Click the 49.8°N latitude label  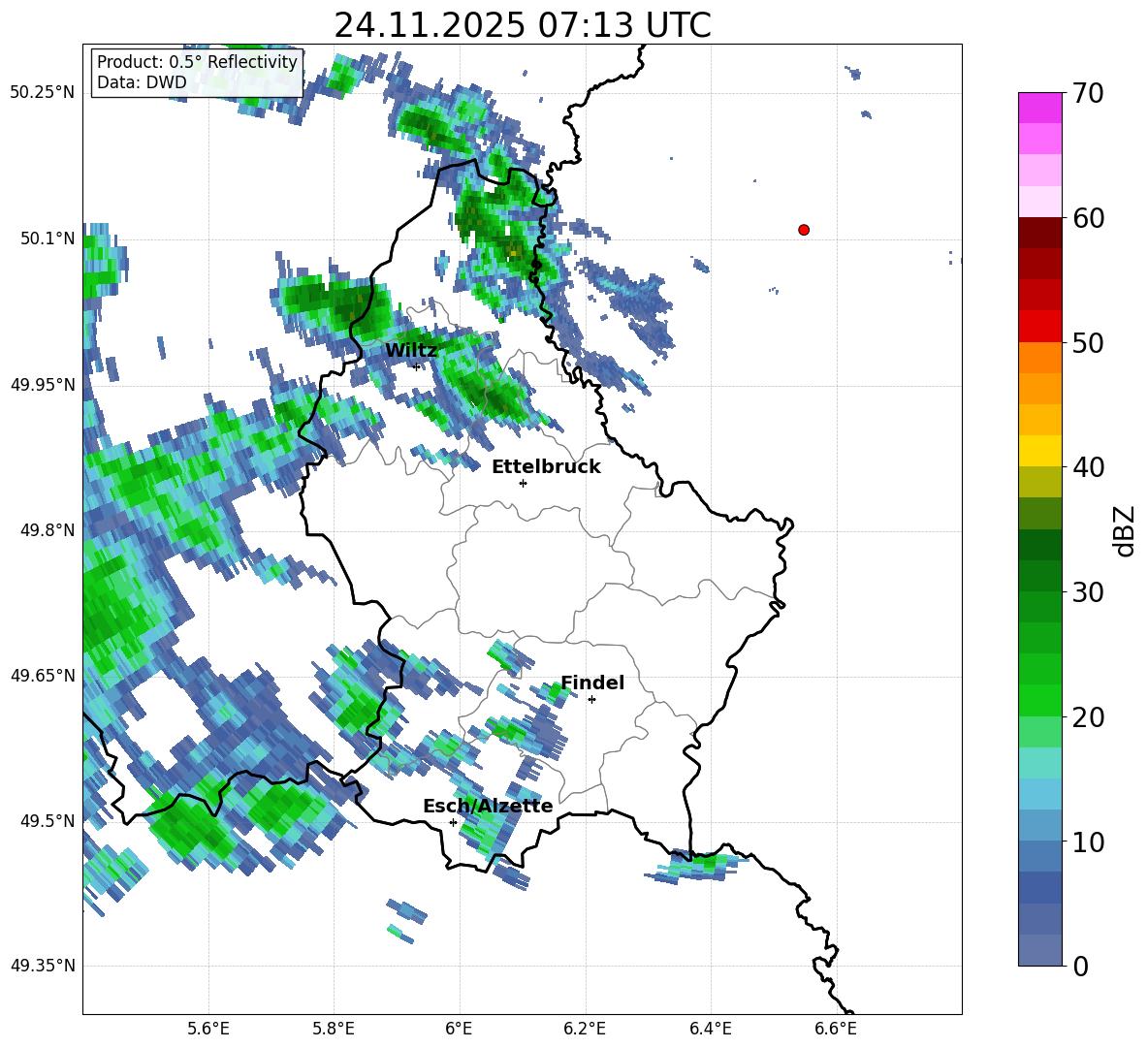(47, 530)
